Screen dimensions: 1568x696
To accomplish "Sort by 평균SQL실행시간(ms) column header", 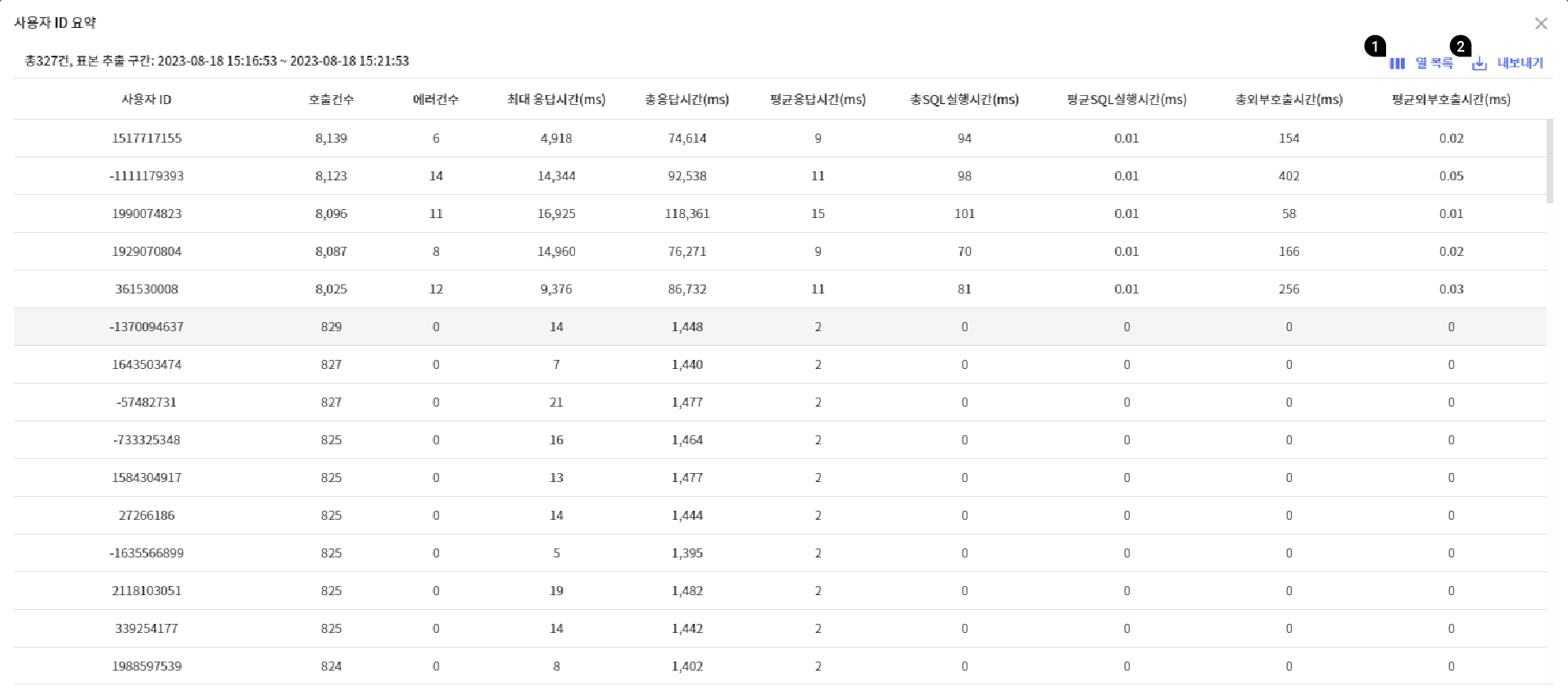I will 1126,99.
